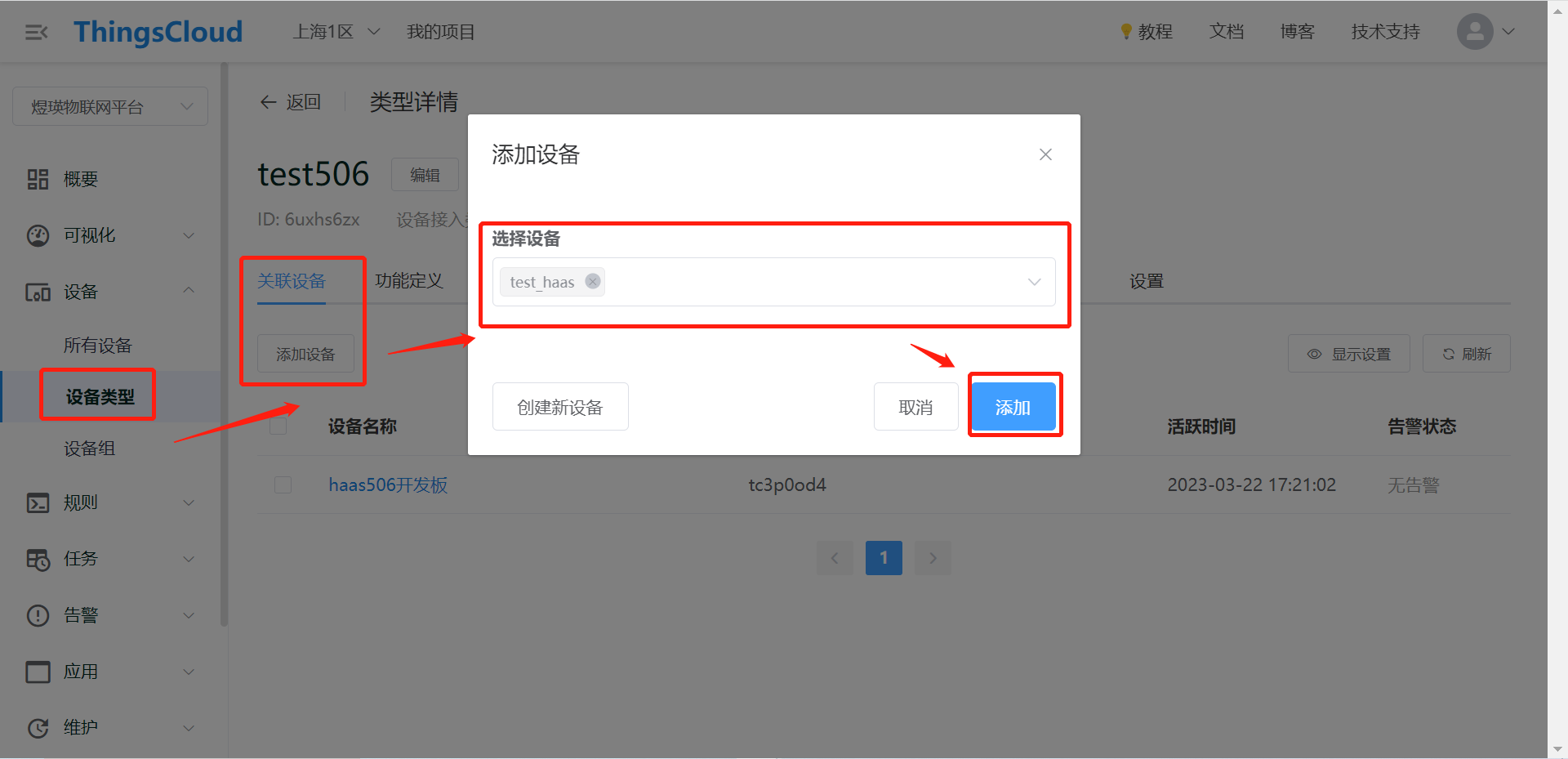Viewport: 1568px width, 759px height.
Task: Open 所有设备 in the sidebar
Action: coord(98,346)
